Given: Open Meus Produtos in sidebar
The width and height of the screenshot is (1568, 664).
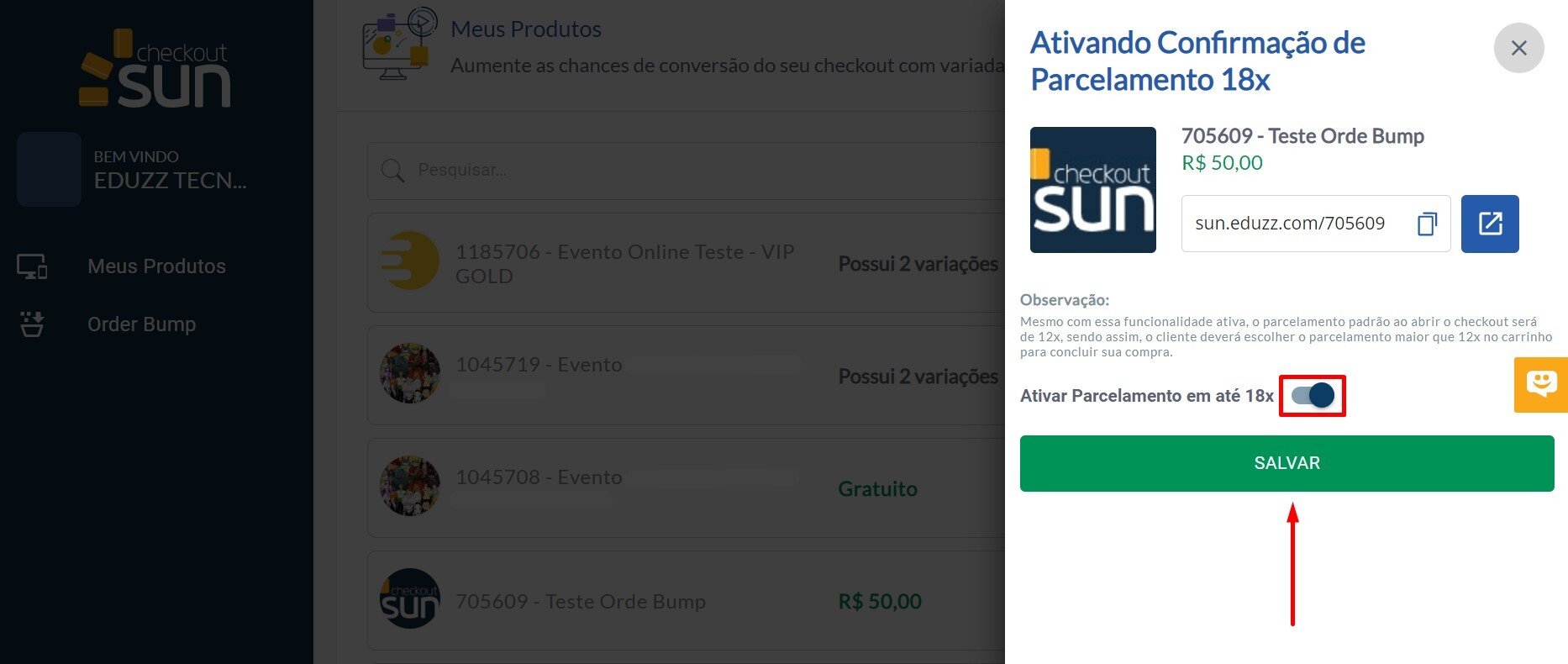Looking at the screenshot, I should point(156,266).
